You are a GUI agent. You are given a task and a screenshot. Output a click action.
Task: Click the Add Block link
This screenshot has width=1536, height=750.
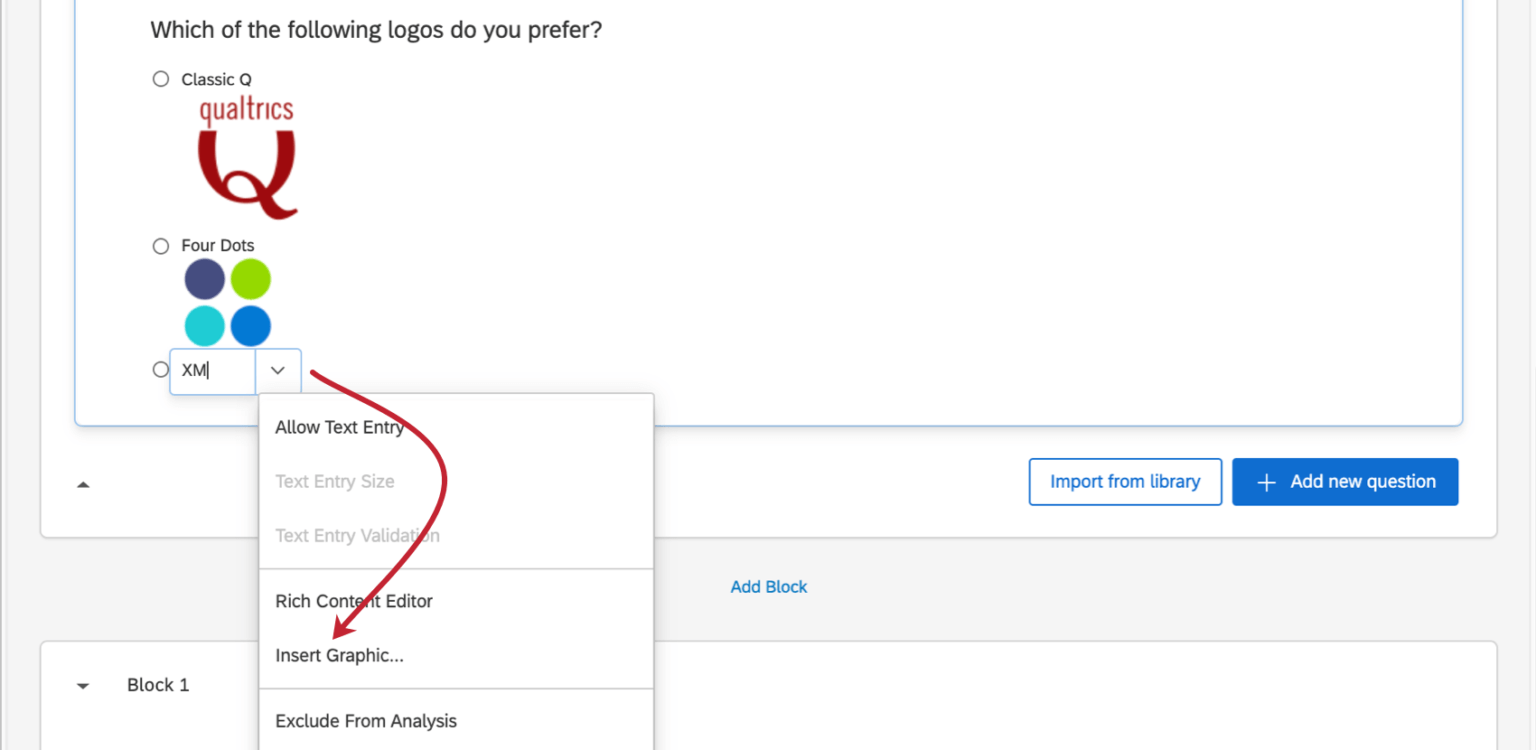click(x=768, y=587)
